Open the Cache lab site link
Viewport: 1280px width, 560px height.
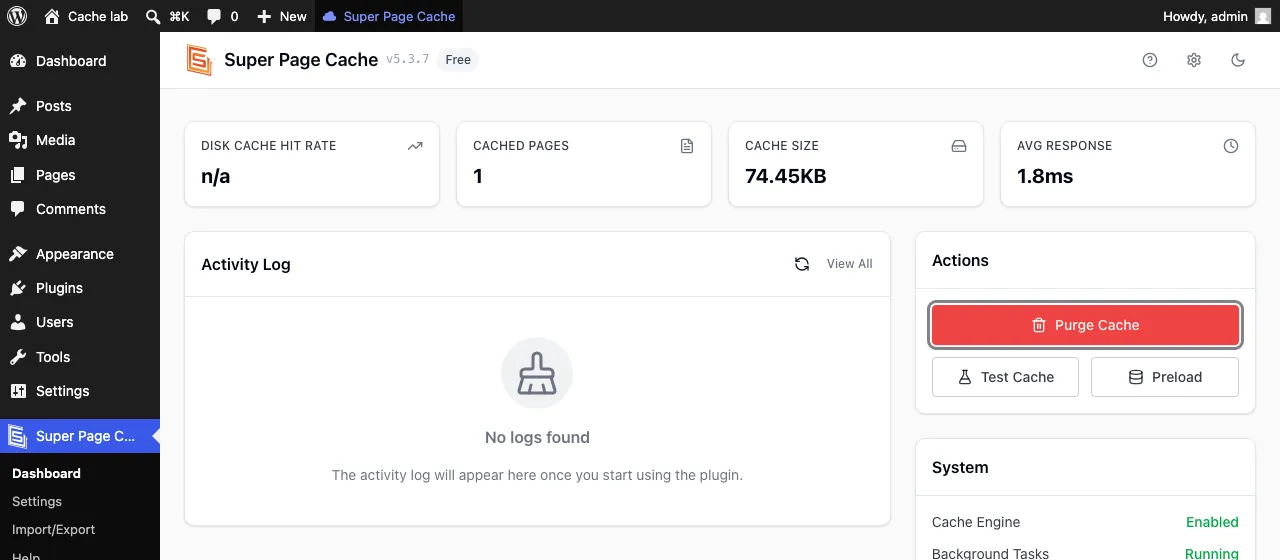86,16
